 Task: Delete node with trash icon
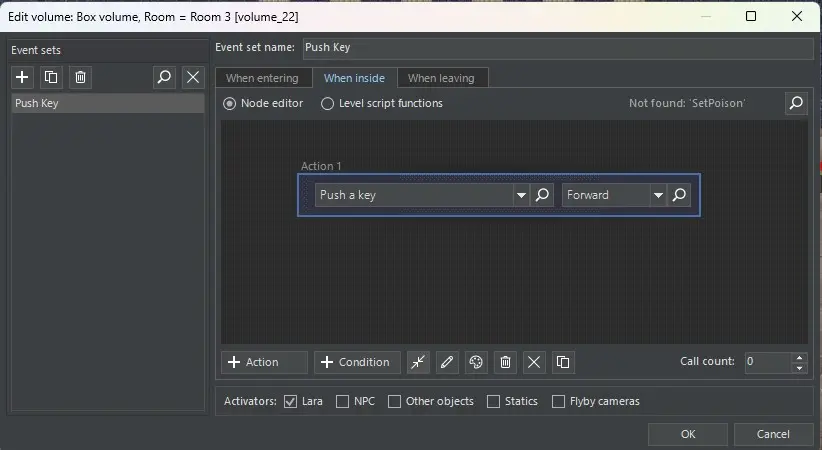click(505, 362)
